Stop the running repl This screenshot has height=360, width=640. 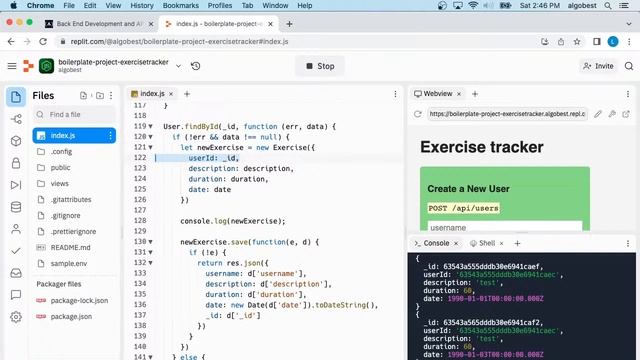coord(320,66)
